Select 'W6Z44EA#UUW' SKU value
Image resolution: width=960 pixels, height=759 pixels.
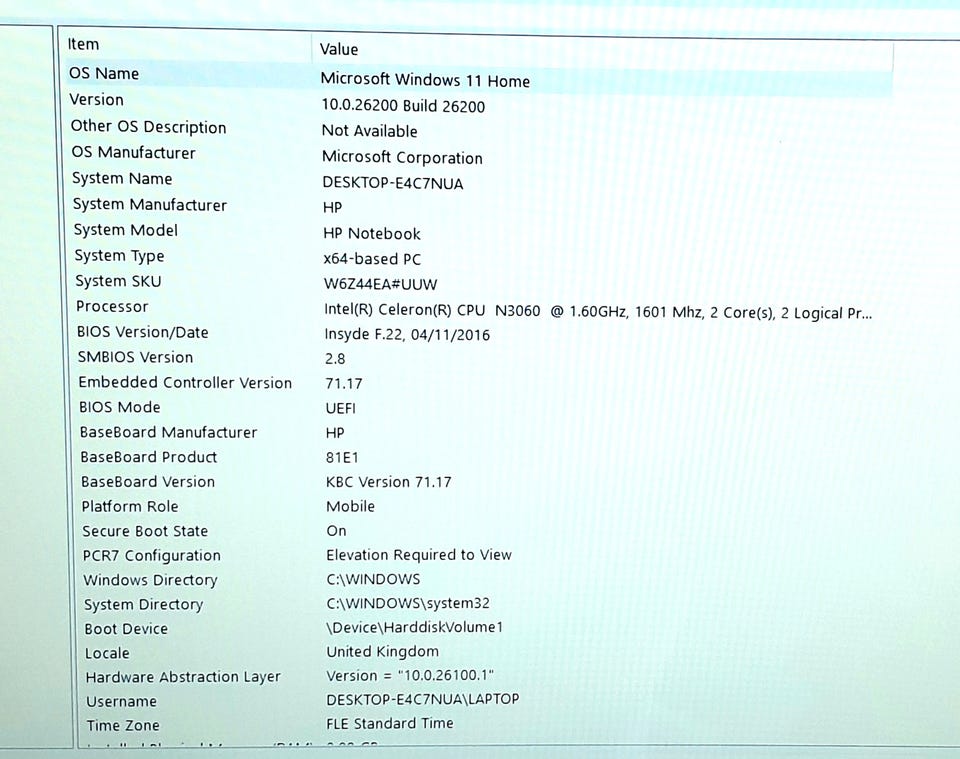click(x=380, y=284)
